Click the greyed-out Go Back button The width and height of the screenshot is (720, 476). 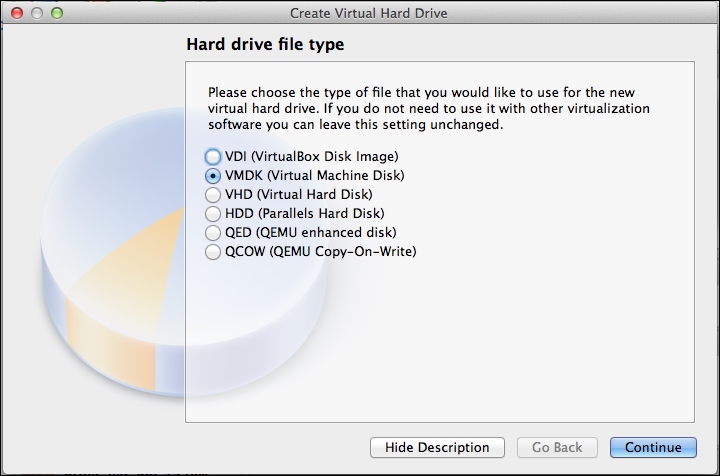pos(557,447)
